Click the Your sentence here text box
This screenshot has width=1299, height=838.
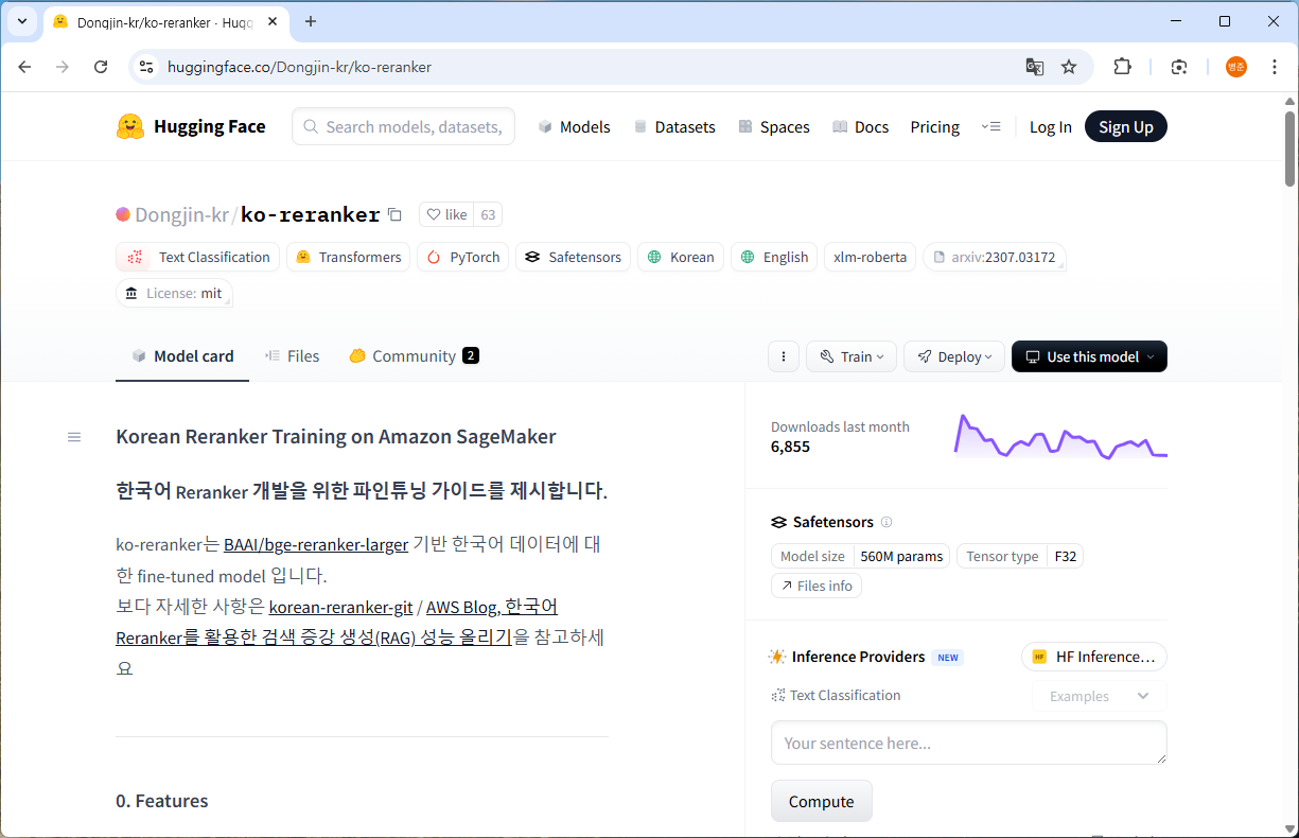point(969,743)
